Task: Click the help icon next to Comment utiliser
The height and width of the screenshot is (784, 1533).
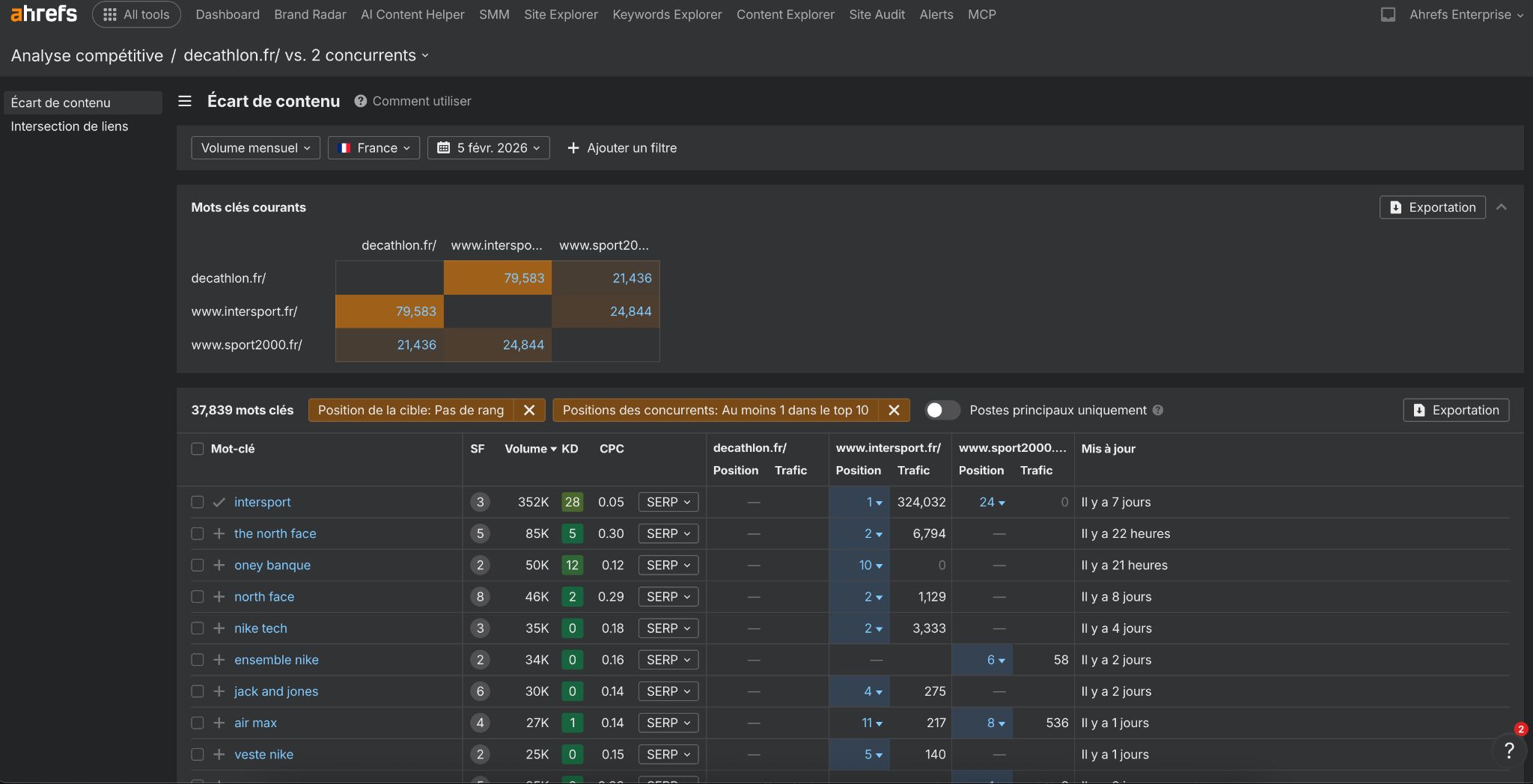Action: click(361, 101)
